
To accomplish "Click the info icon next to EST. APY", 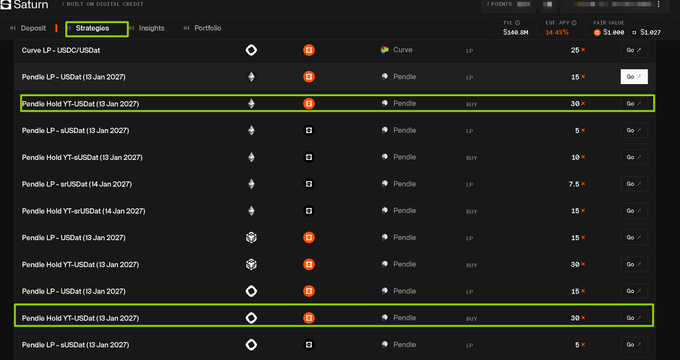I will [574, 23].
